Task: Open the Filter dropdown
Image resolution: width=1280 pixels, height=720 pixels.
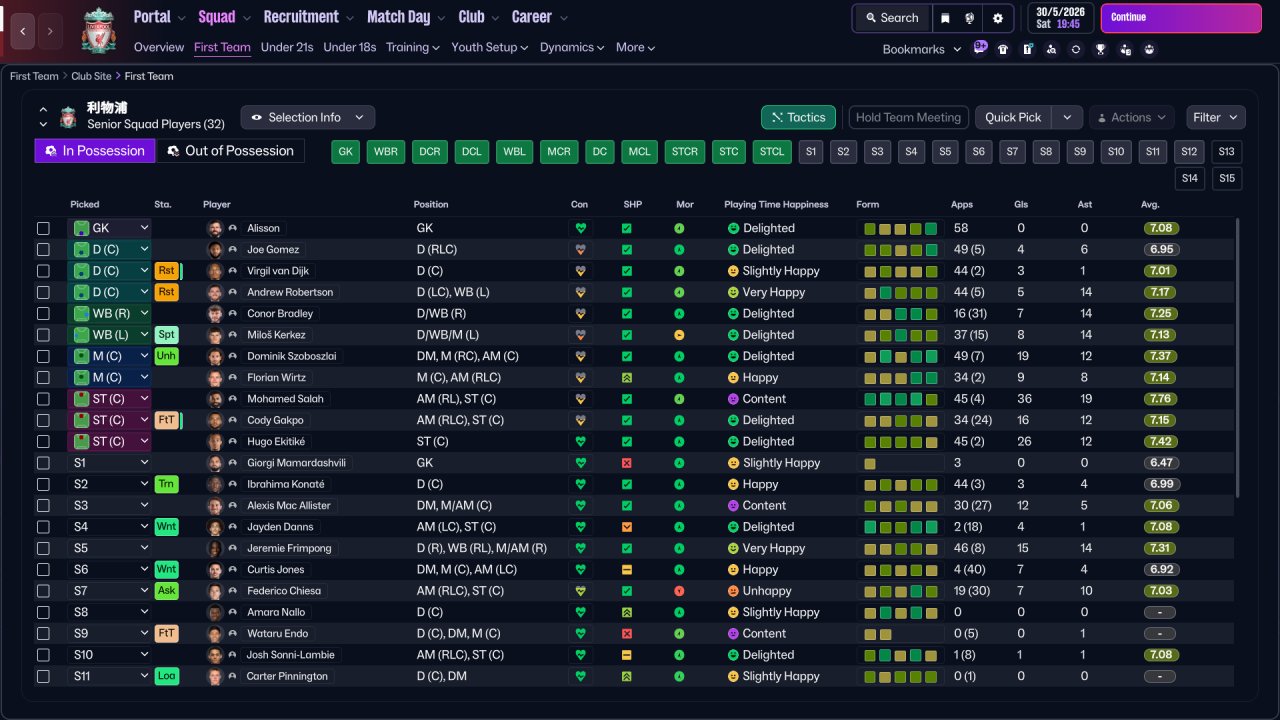Action: click(1216, 117)
